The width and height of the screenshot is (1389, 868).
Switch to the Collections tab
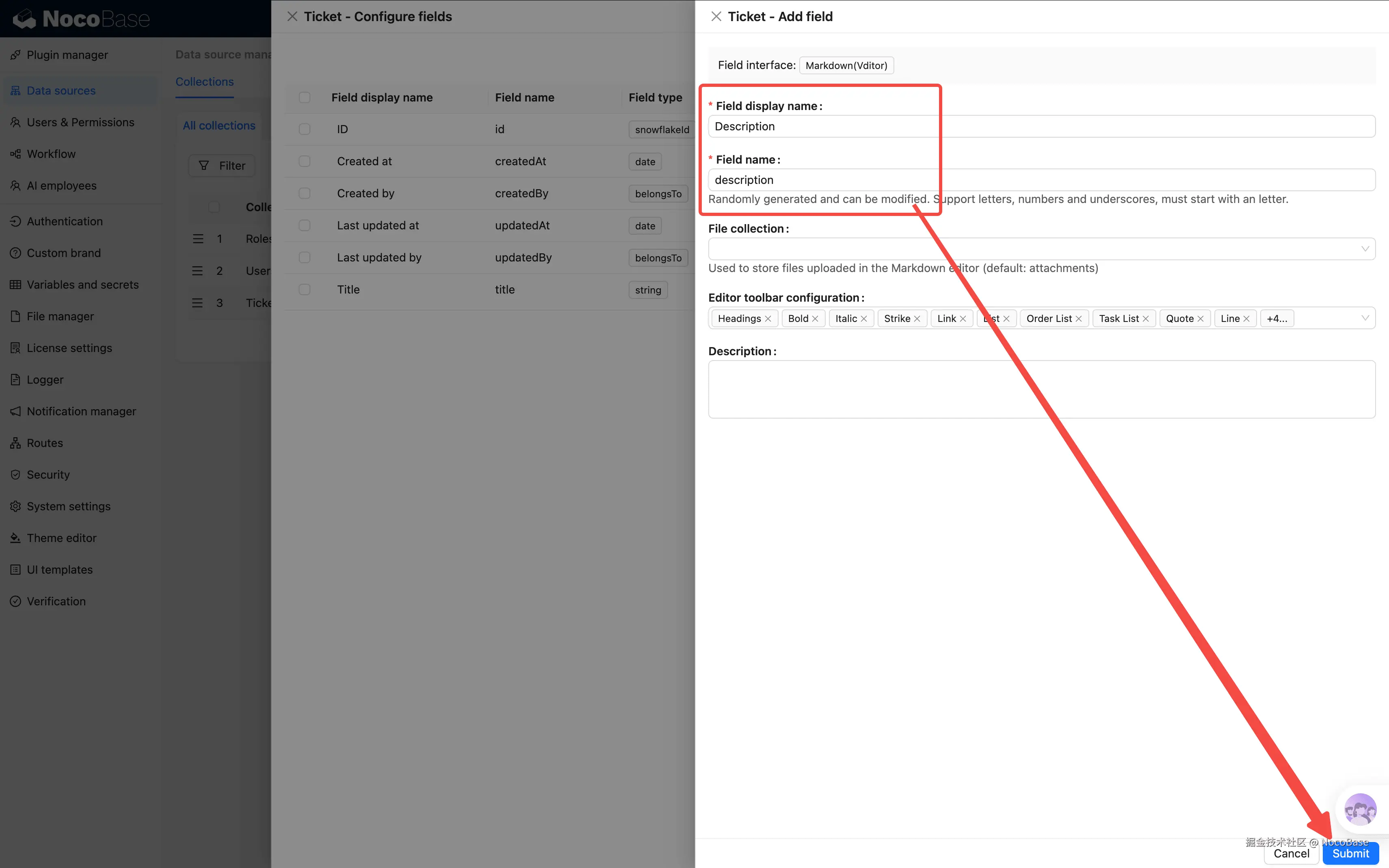[x=204, y=82]
